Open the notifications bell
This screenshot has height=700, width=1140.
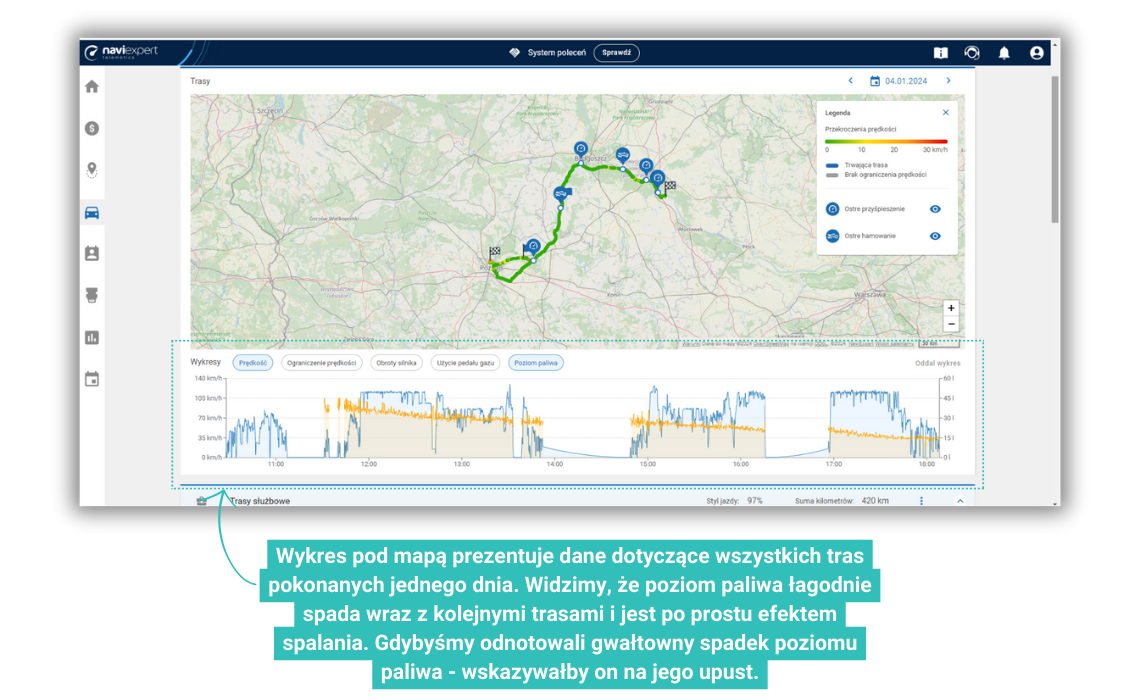[x=1004, y=53]
